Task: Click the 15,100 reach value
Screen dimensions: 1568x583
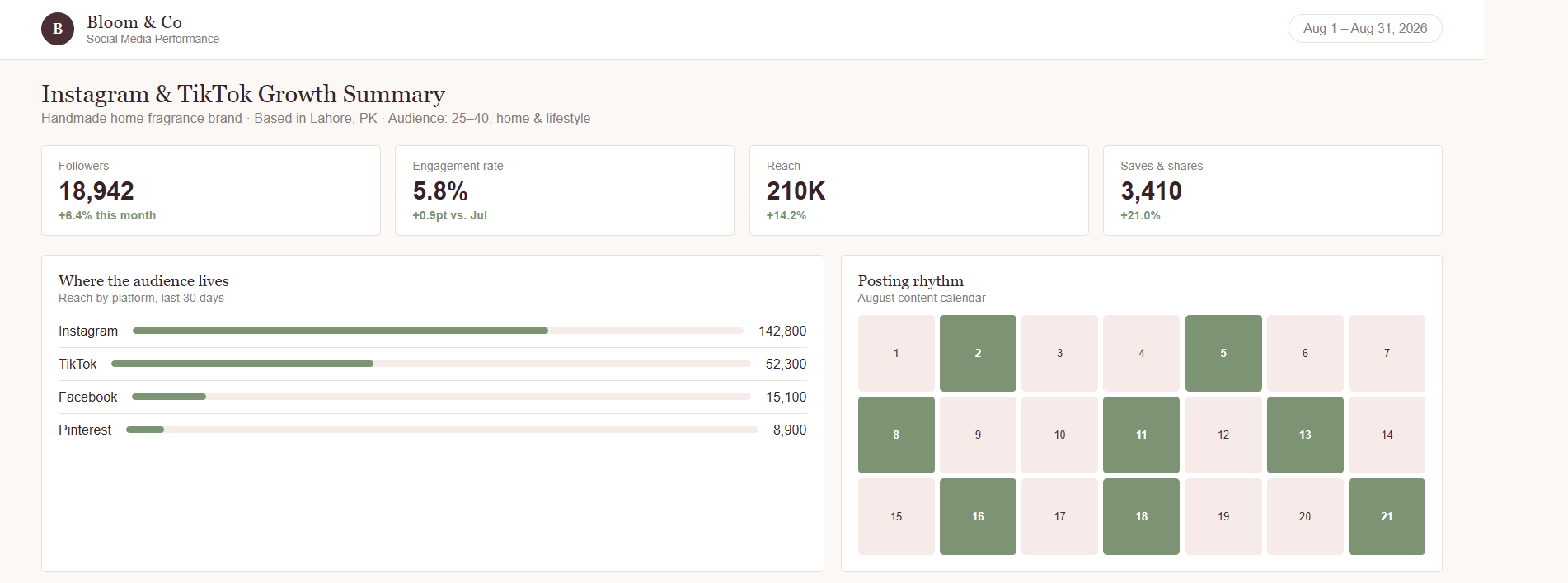Action: 786,397
